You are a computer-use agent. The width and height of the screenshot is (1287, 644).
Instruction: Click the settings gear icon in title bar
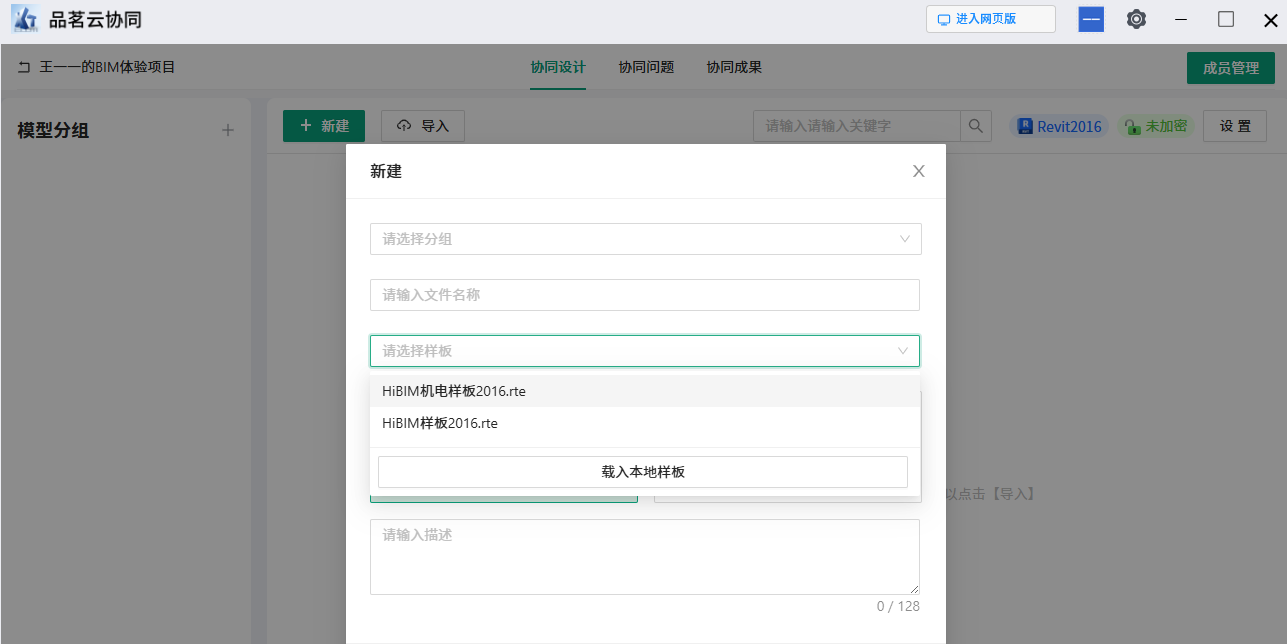tap(1136, 19)
